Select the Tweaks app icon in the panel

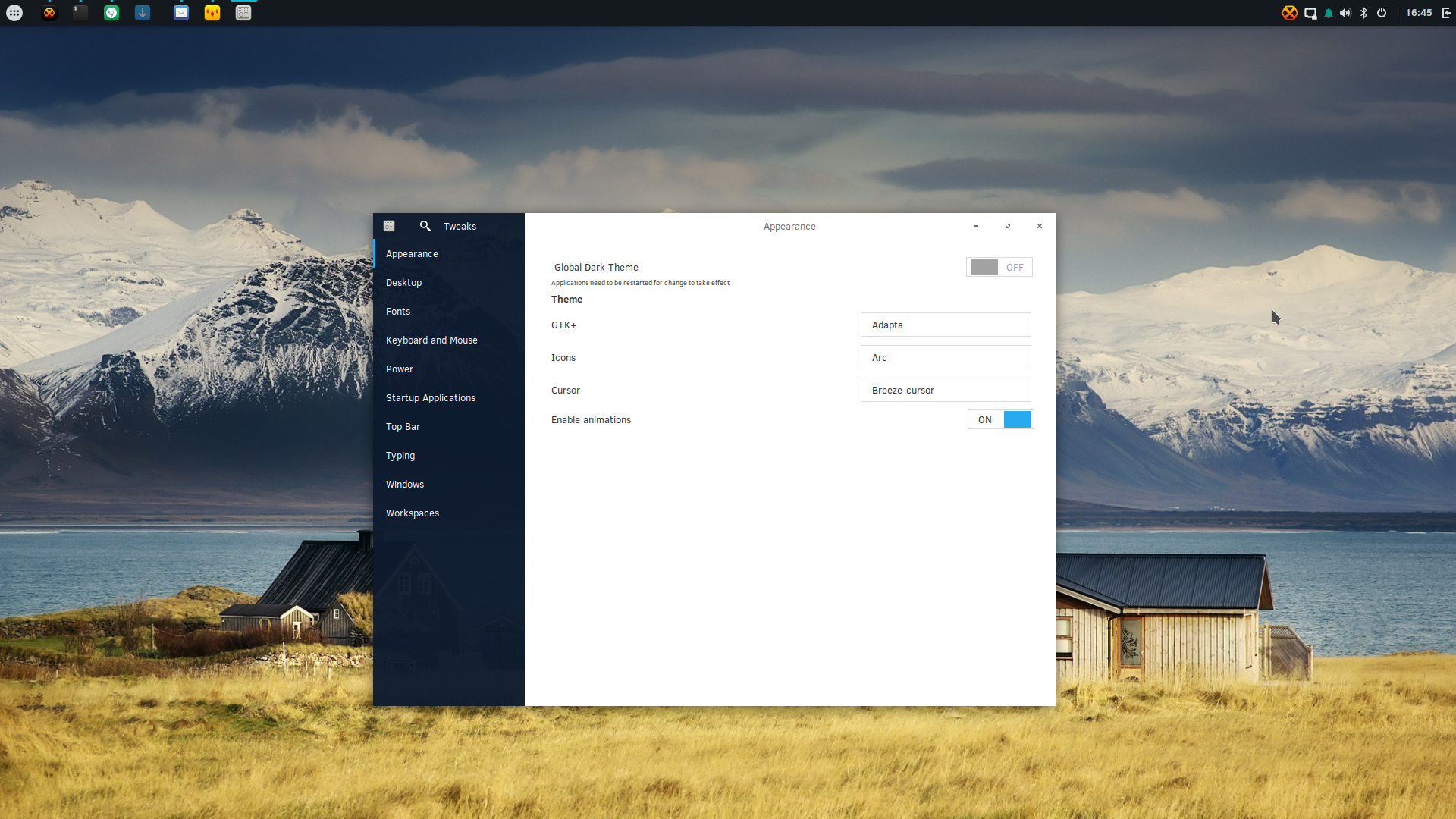pyautogui.click(x=243, y=13)
